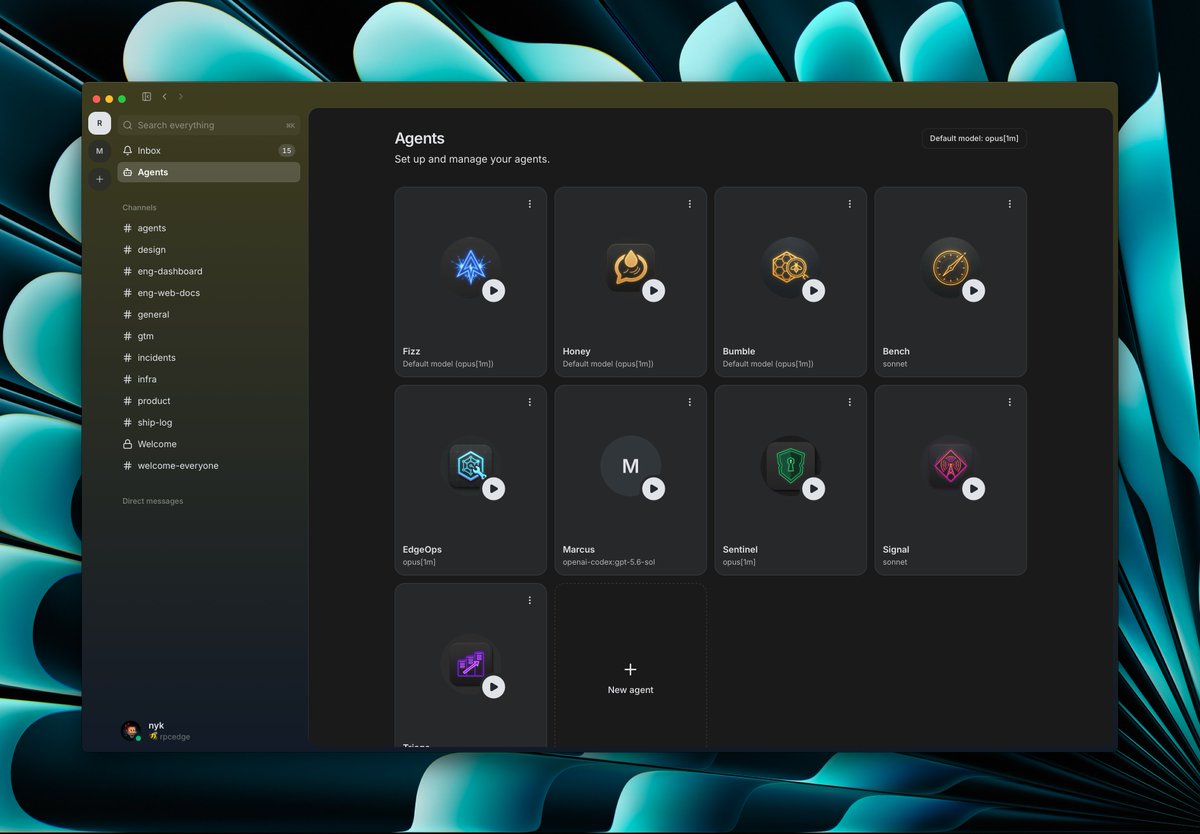Screen dimensions: 1200x834
Task: Open the Signal card options menu
Action: (1010, 402)
